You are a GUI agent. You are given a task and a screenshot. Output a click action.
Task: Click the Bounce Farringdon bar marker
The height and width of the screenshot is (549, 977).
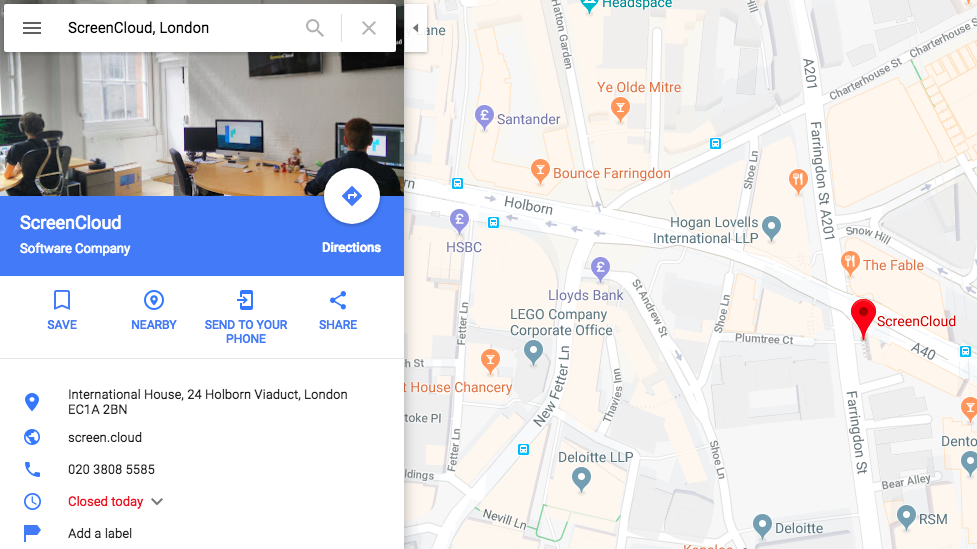540,171
